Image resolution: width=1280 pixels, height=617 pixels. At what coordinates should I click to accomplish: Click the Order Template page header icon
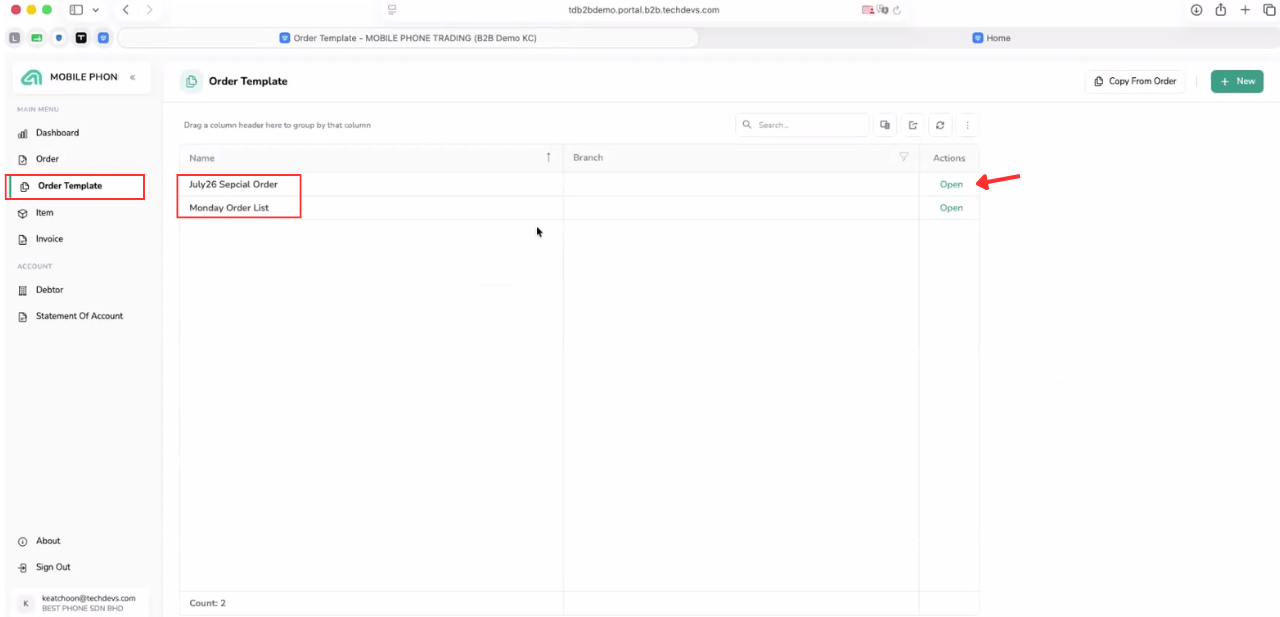click(x=191, y=81)
